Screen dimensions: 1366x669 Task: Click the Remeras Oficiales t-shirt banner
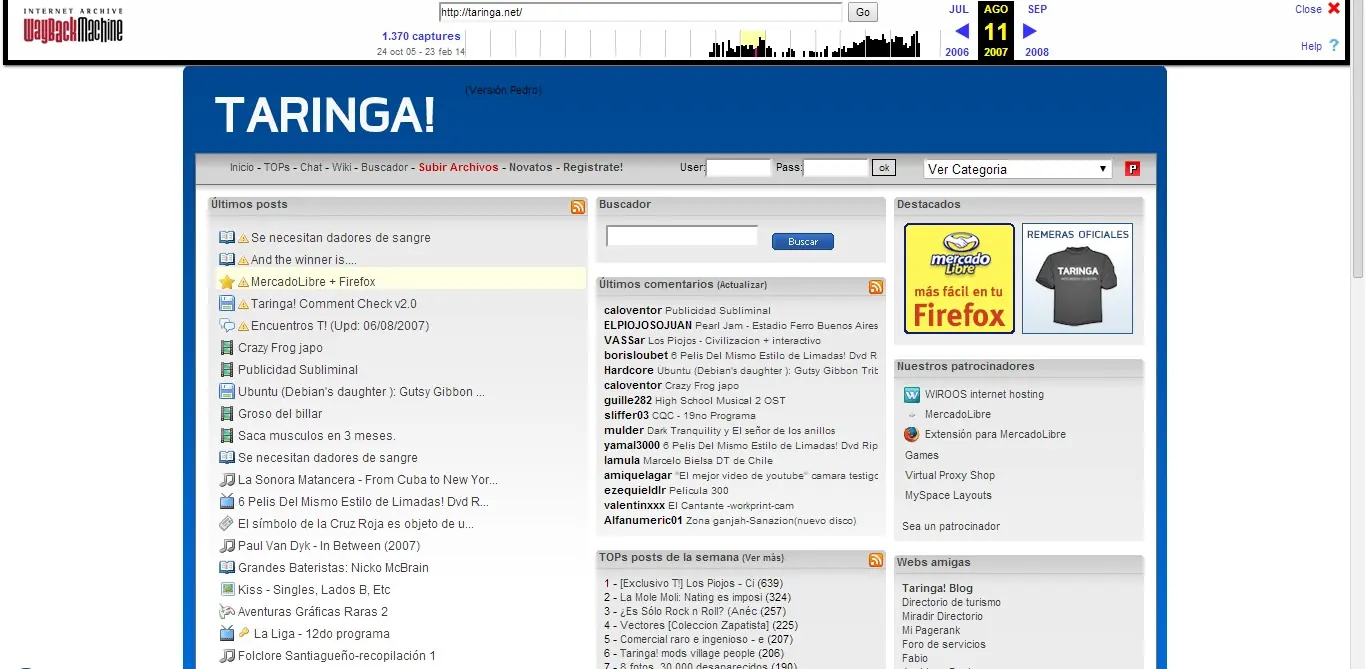[x=1077, y=278]
